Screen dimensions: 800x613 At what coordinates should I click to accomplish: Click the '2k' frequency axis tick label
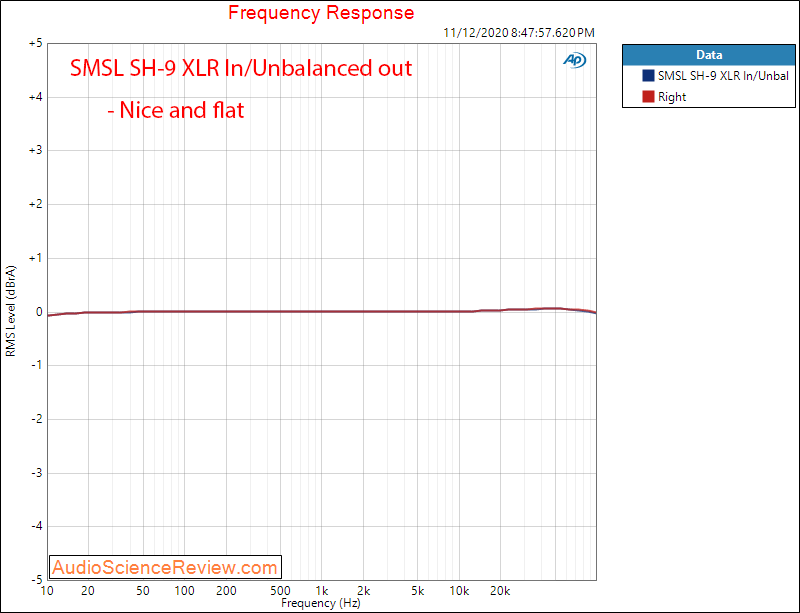[363, 591]
